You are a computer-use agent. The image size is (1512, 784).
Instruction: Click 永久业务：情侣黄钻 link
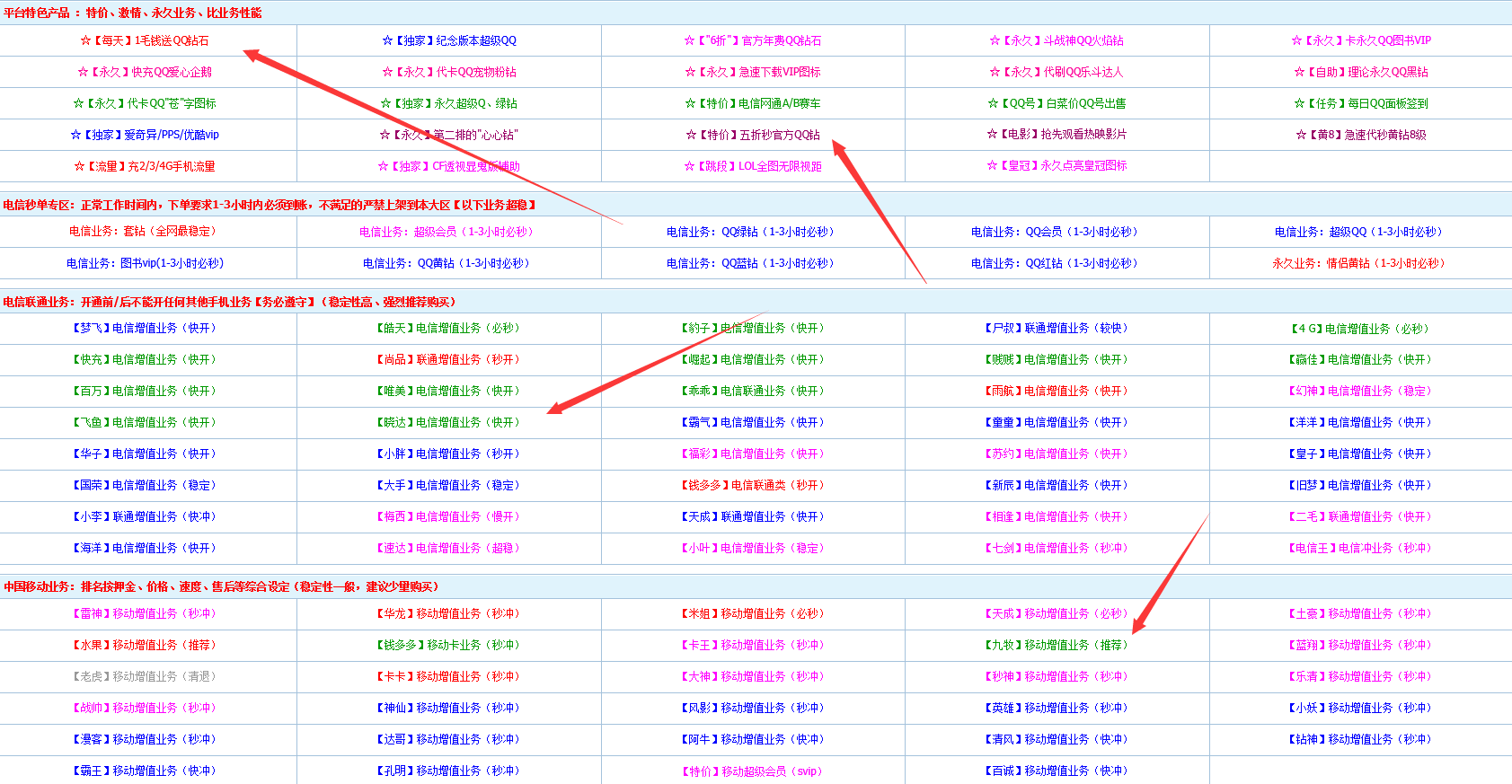(x=1358, y=263)
